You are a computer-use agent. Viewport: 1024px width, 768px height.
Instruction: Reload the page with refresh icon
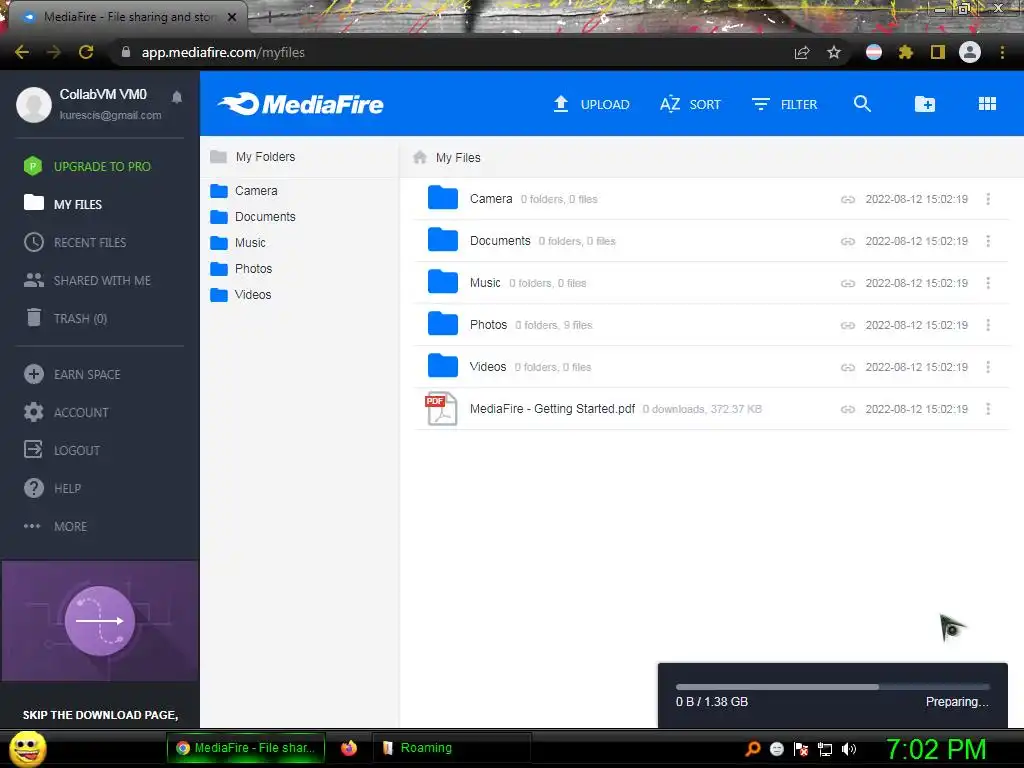[86, 52]
